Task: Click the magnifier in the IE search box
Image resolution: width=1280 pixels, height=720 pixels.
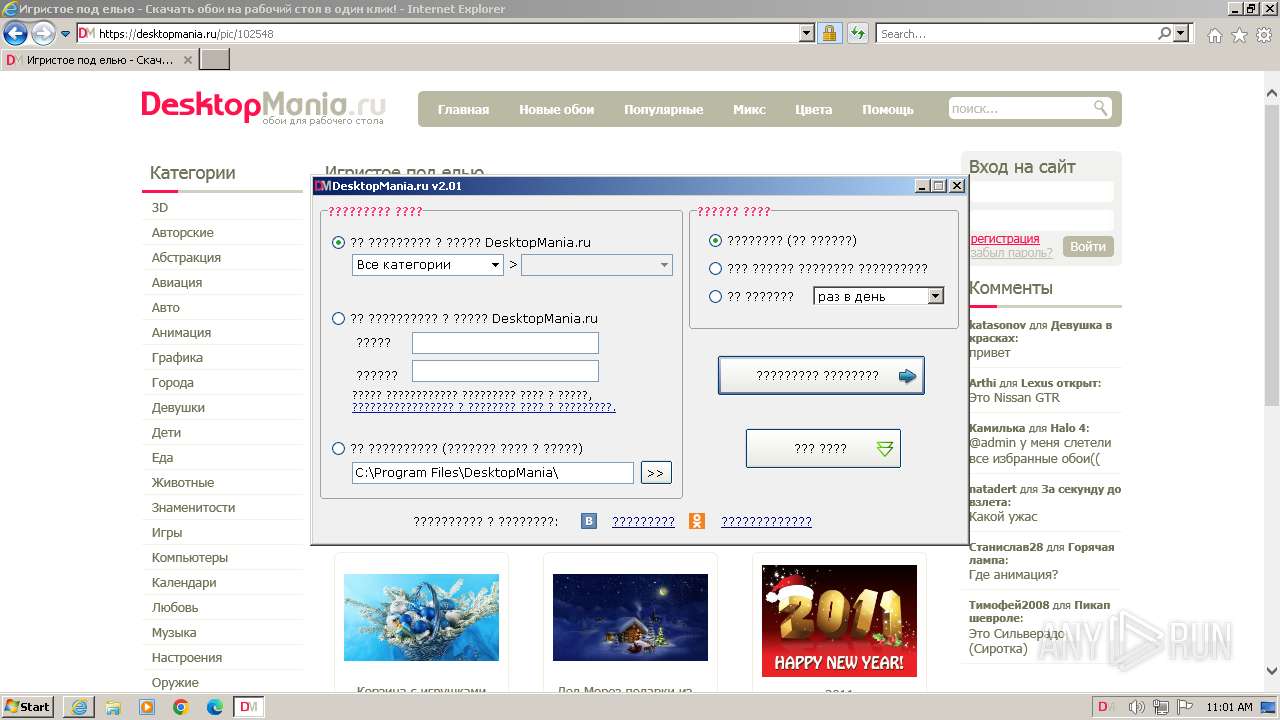Action: 1165,33
